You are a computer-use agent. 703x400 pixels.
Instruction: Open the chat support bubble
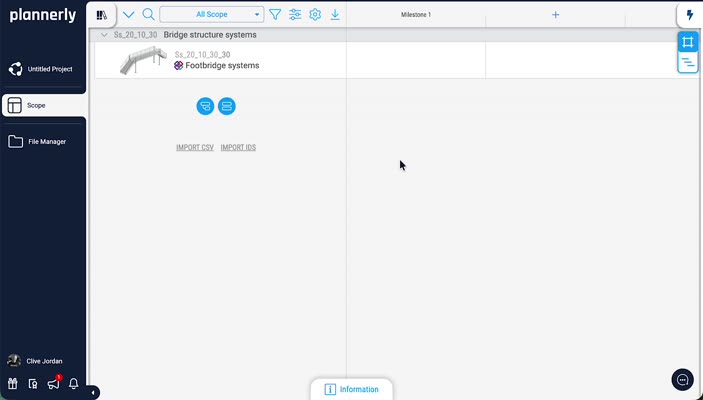pyautogui.click(x=682, y=380)
